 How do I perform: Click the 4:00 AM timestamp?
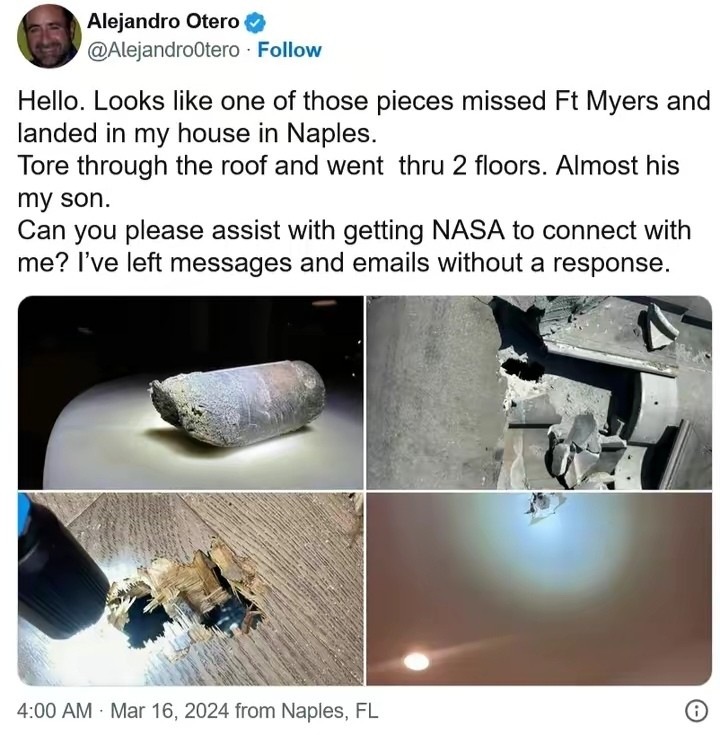pyautogui.click(x=54, y=712)
